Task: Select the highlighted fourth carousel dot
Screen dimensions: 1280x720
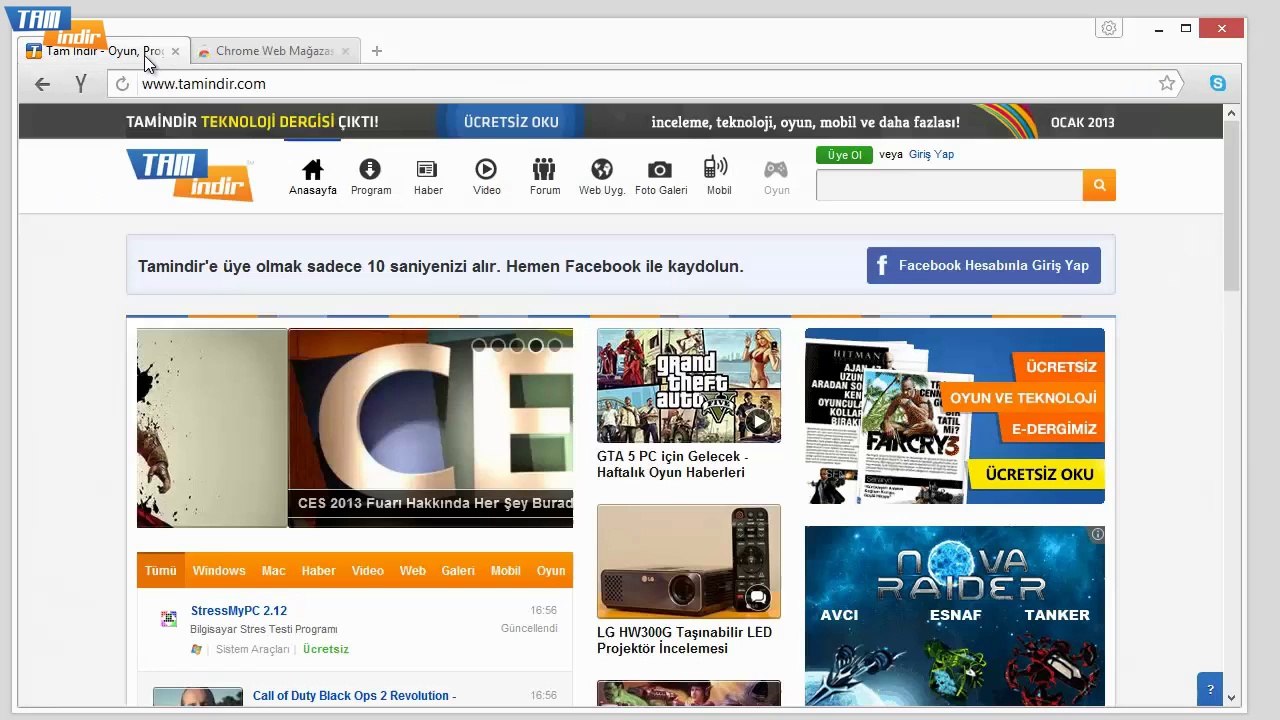Action: [536, 345]
